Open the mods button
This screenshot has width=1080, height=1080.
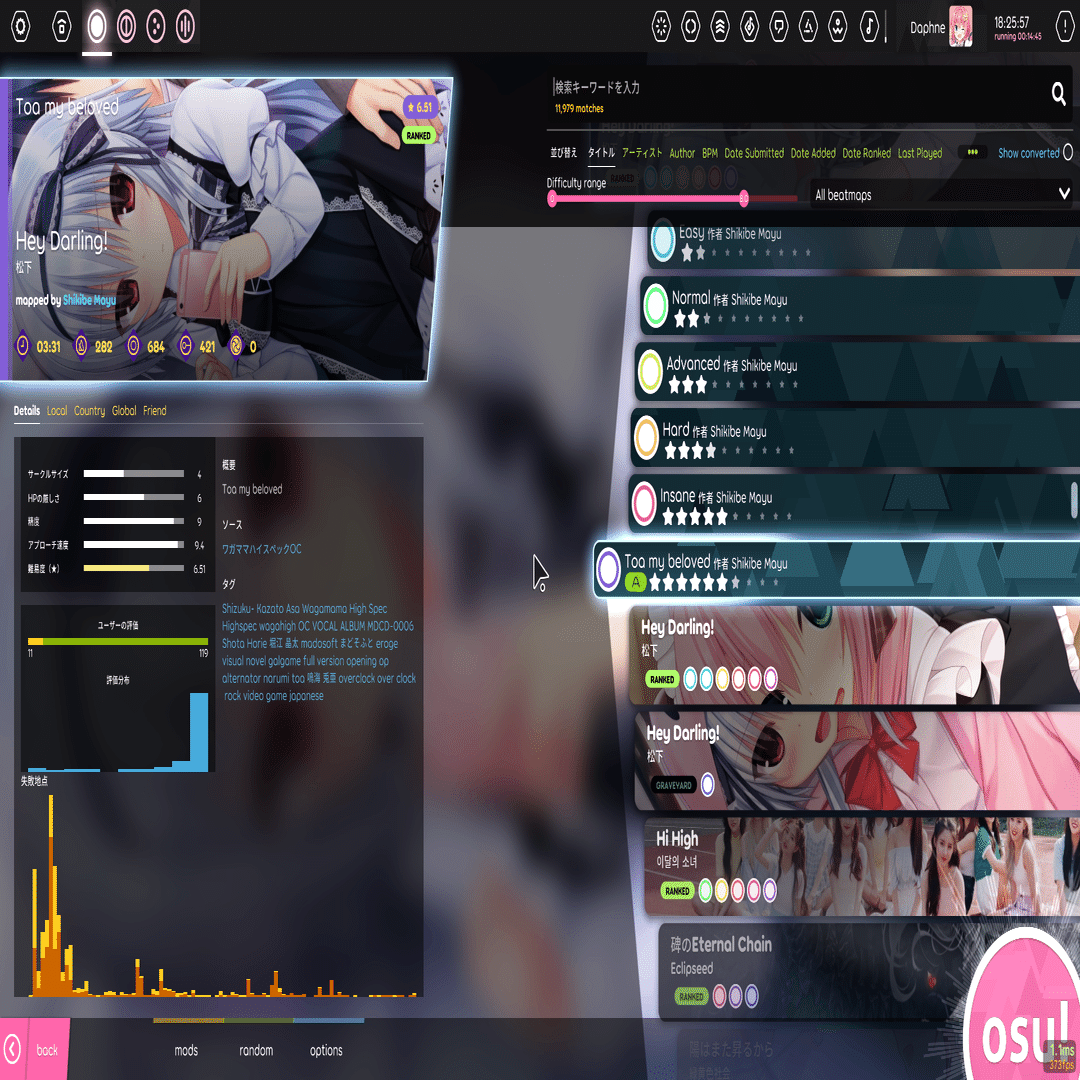186,1049
